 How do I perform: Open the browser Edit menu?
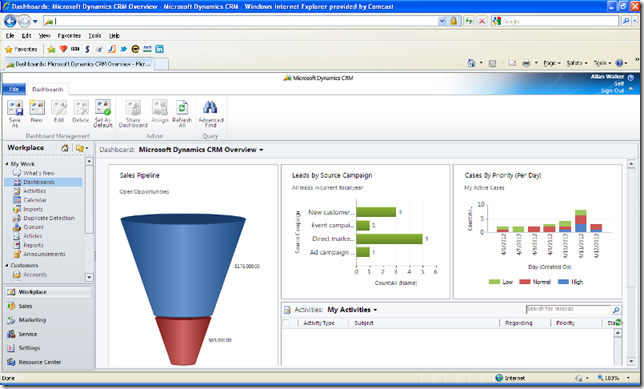(27, 36)
